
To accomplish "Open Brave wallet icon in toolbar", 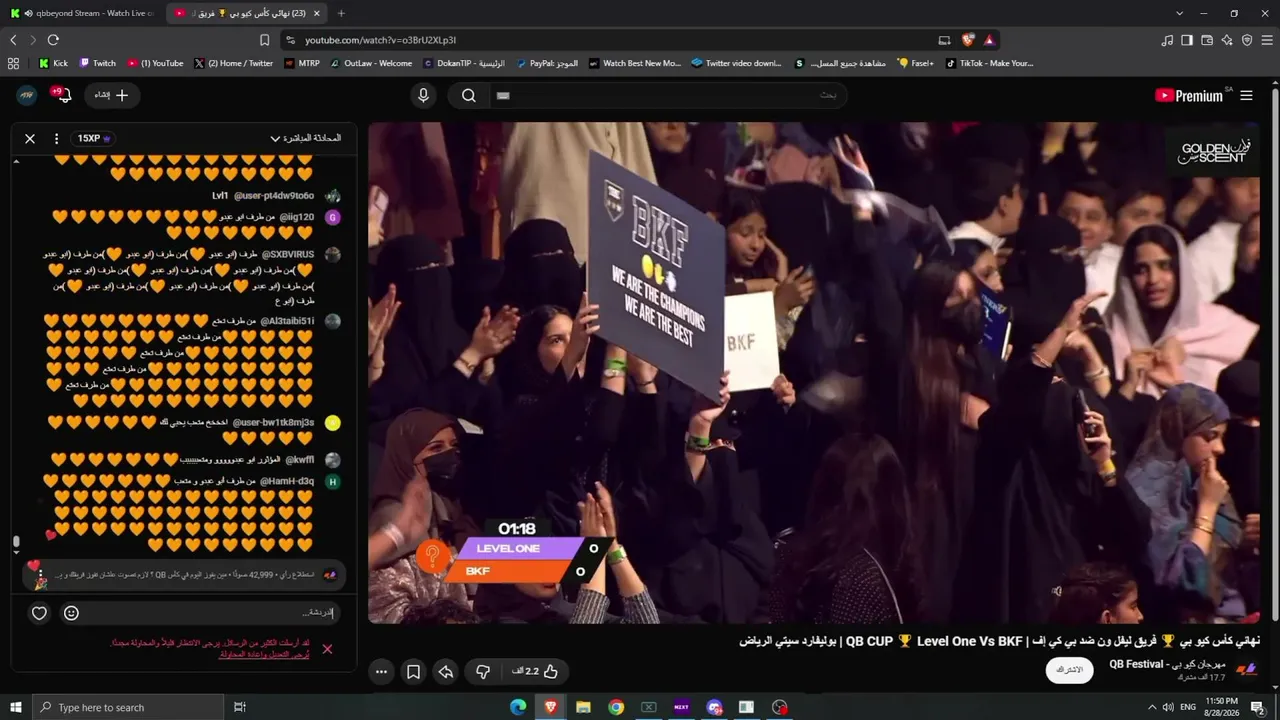I will [x=1207, y=40].
